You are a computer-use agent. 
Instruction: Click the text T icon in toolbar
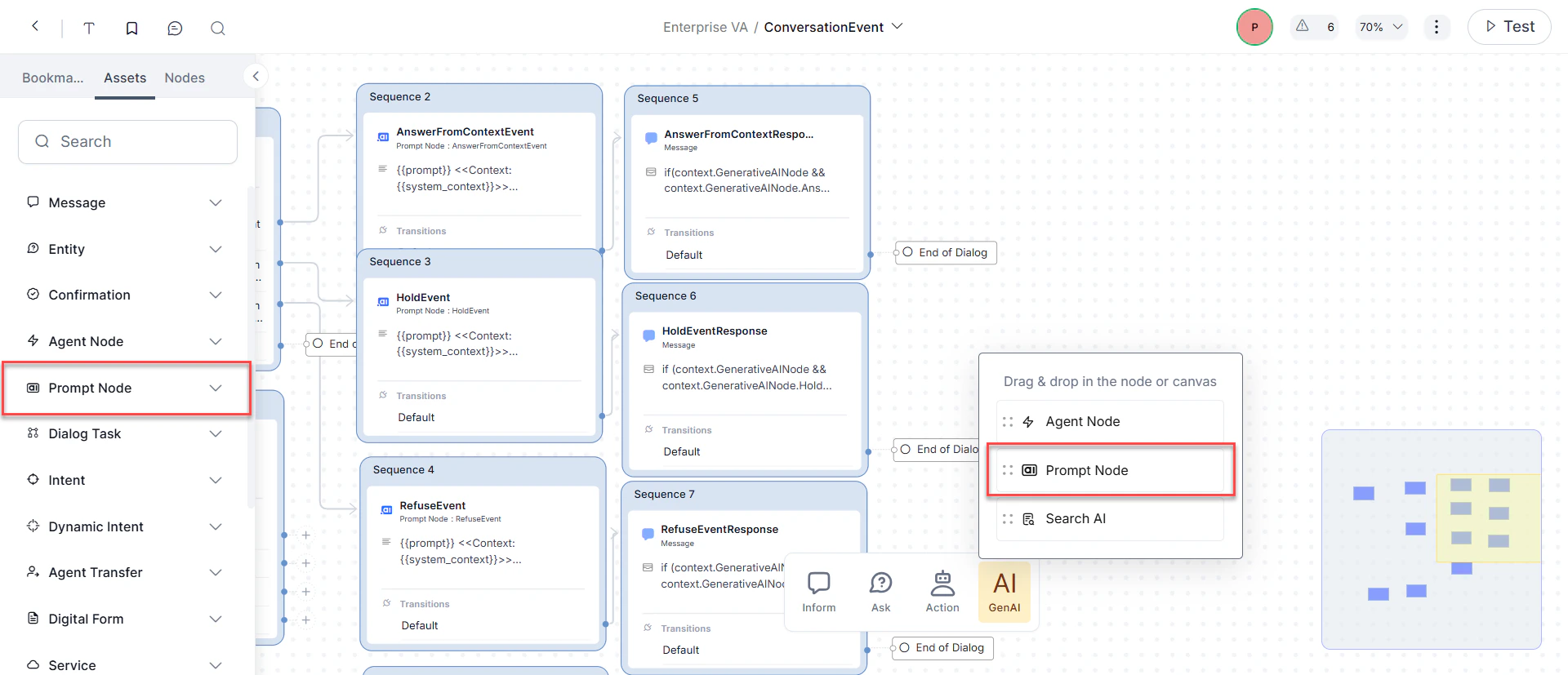pos(89,28)
